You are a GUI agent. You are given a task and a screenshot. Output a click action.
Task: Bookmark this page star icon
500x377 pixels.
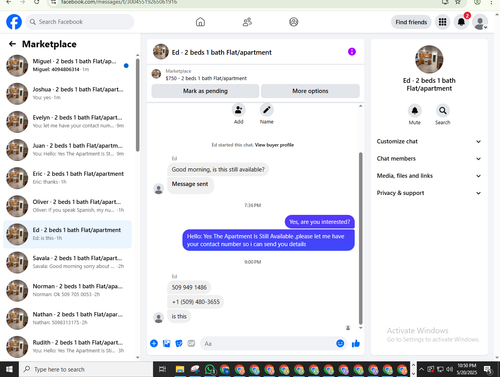458,2
